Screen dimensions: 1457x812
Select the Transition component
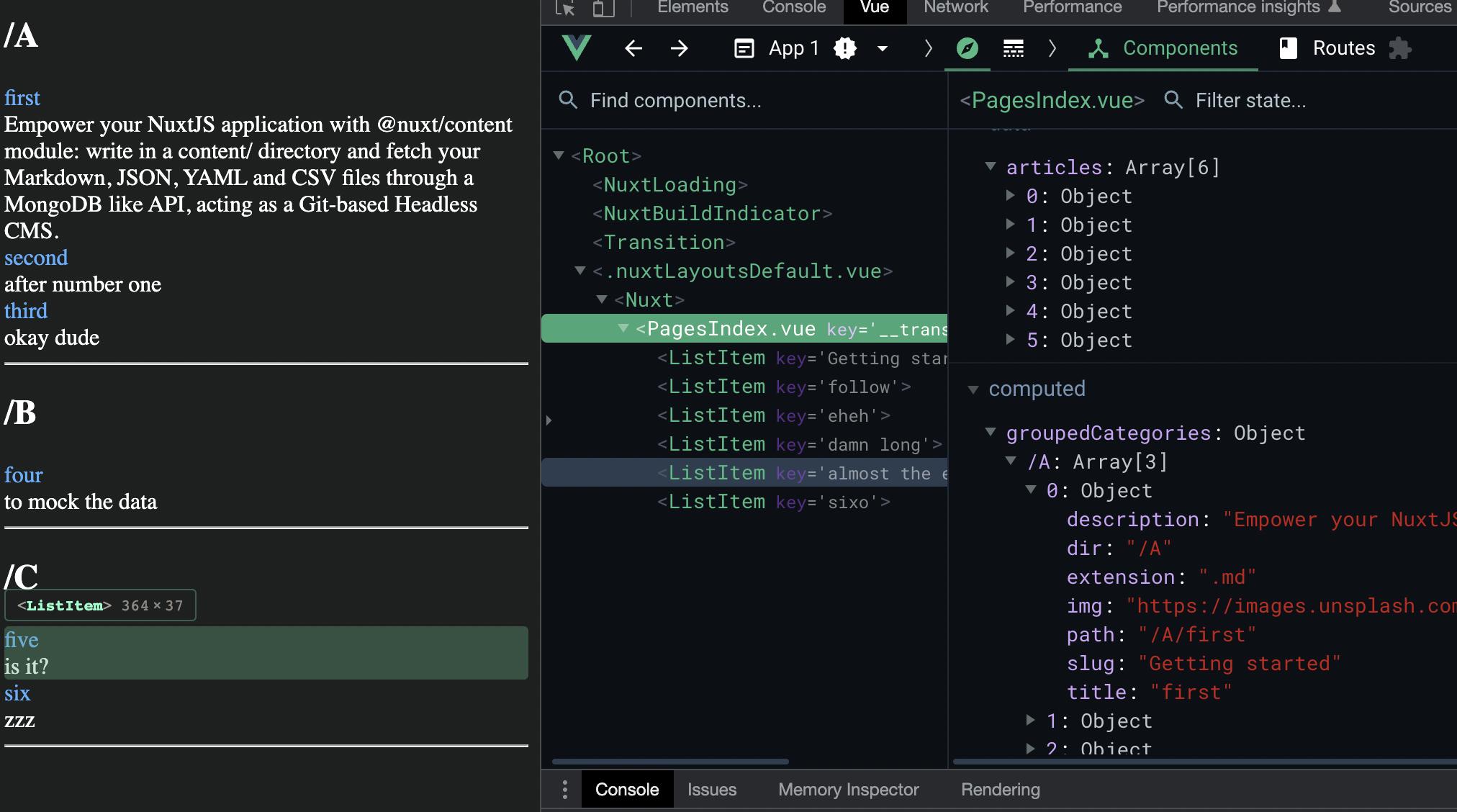tap(664, 242)
